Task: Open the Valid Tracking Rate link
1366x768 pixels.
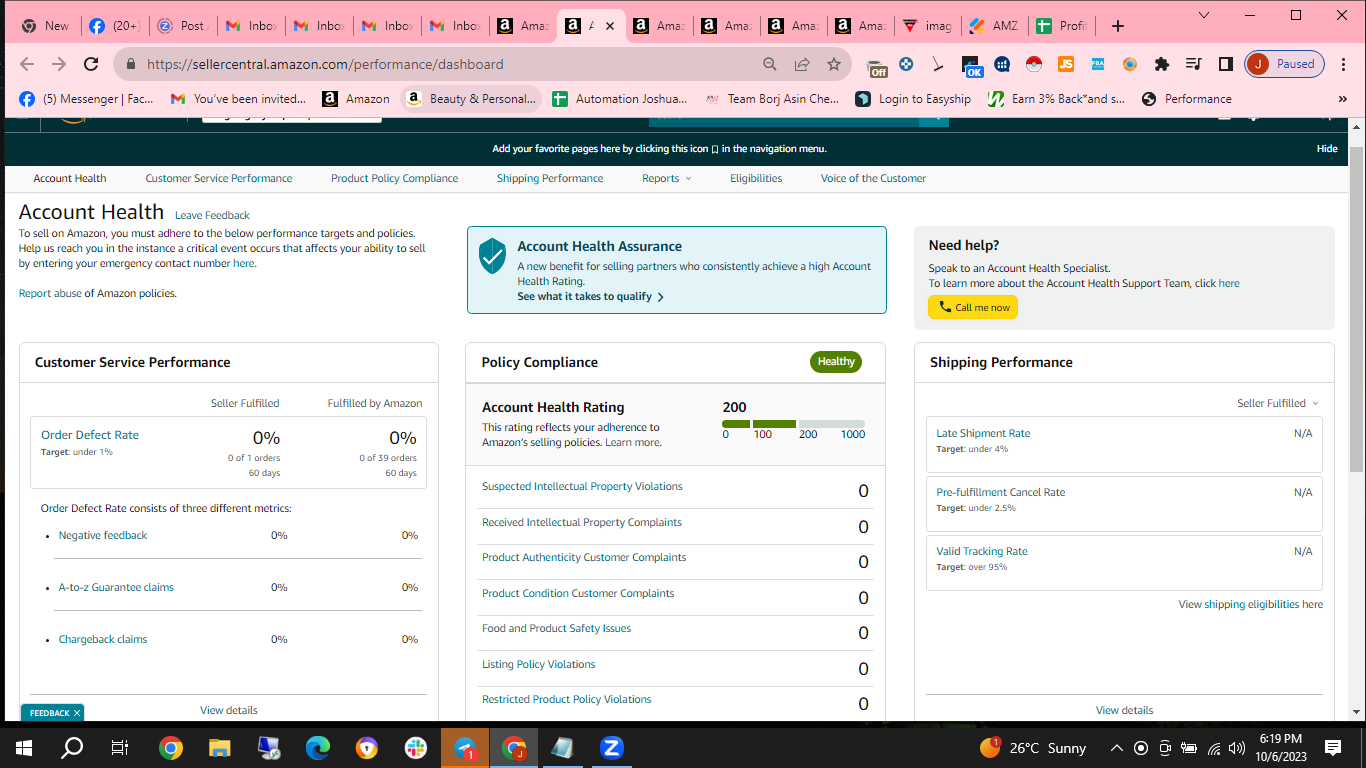Action: (982, 552)
